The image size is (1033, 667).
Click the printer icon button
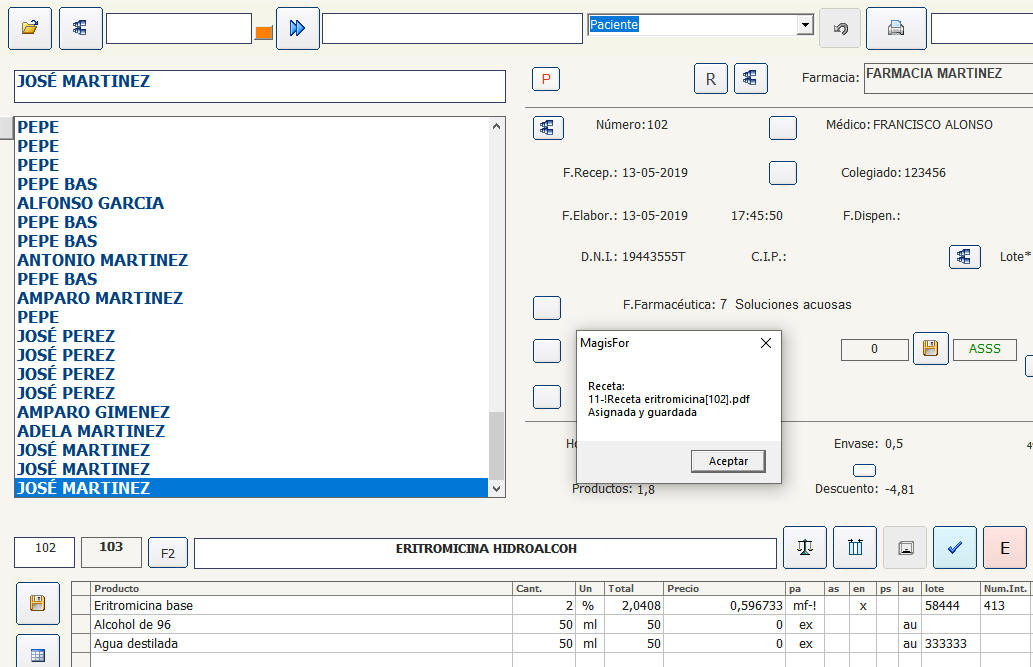(x=895, y=28)
